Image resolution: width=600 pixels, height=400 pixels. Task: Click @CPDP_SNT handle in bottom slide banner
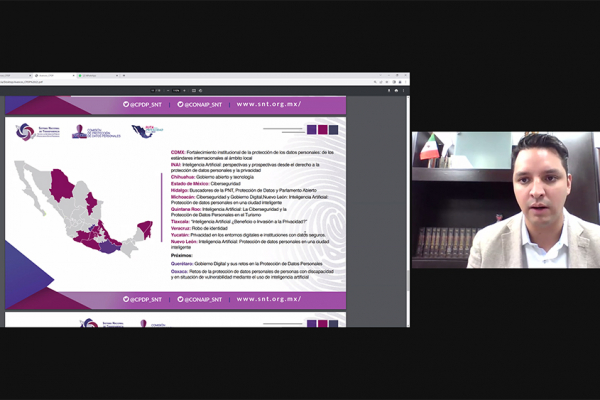pos(142,299)
